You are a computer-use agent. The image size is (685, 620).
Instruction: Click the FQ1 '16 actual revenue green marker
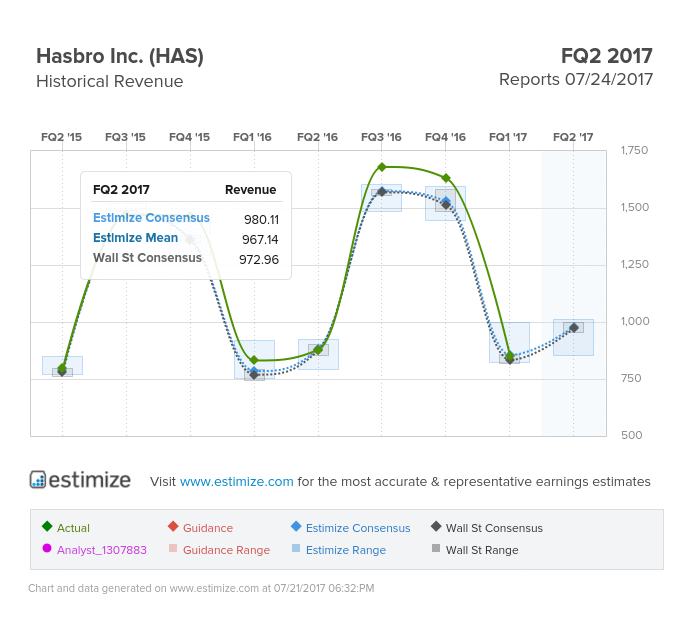254,360
